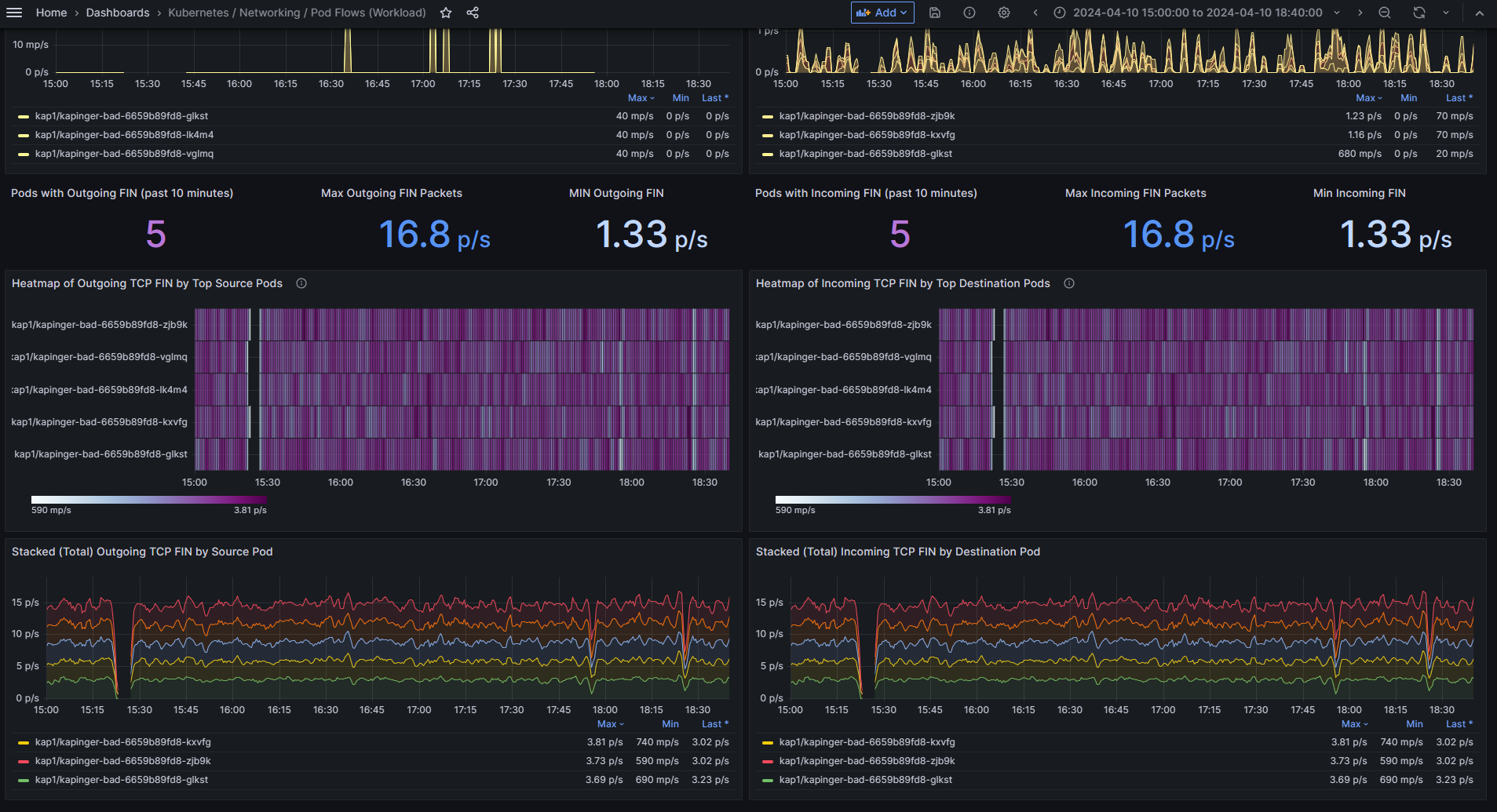Open Heatmap of Outgoing TCP FIN panel title
The width and height of the screenshot is (1497, 812).
(x=147, y=283)
